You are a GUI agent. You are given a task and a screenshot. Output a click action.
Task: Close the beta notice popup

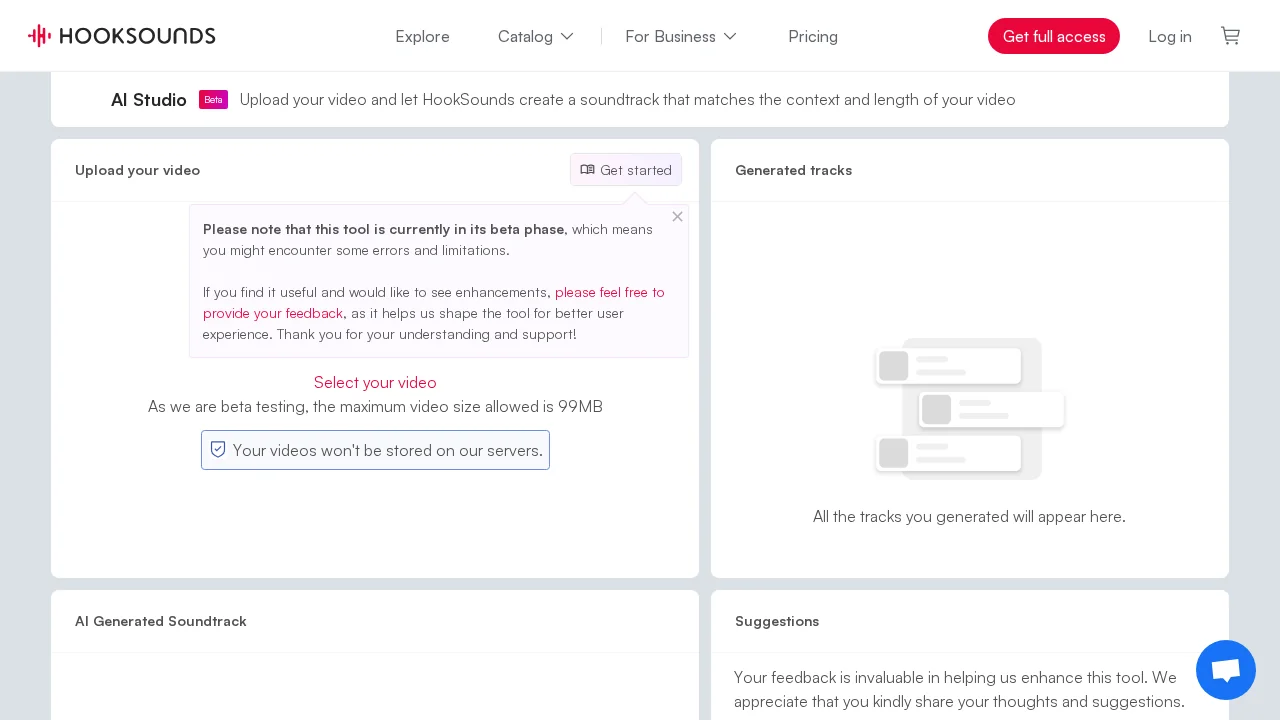pos(677,217)
